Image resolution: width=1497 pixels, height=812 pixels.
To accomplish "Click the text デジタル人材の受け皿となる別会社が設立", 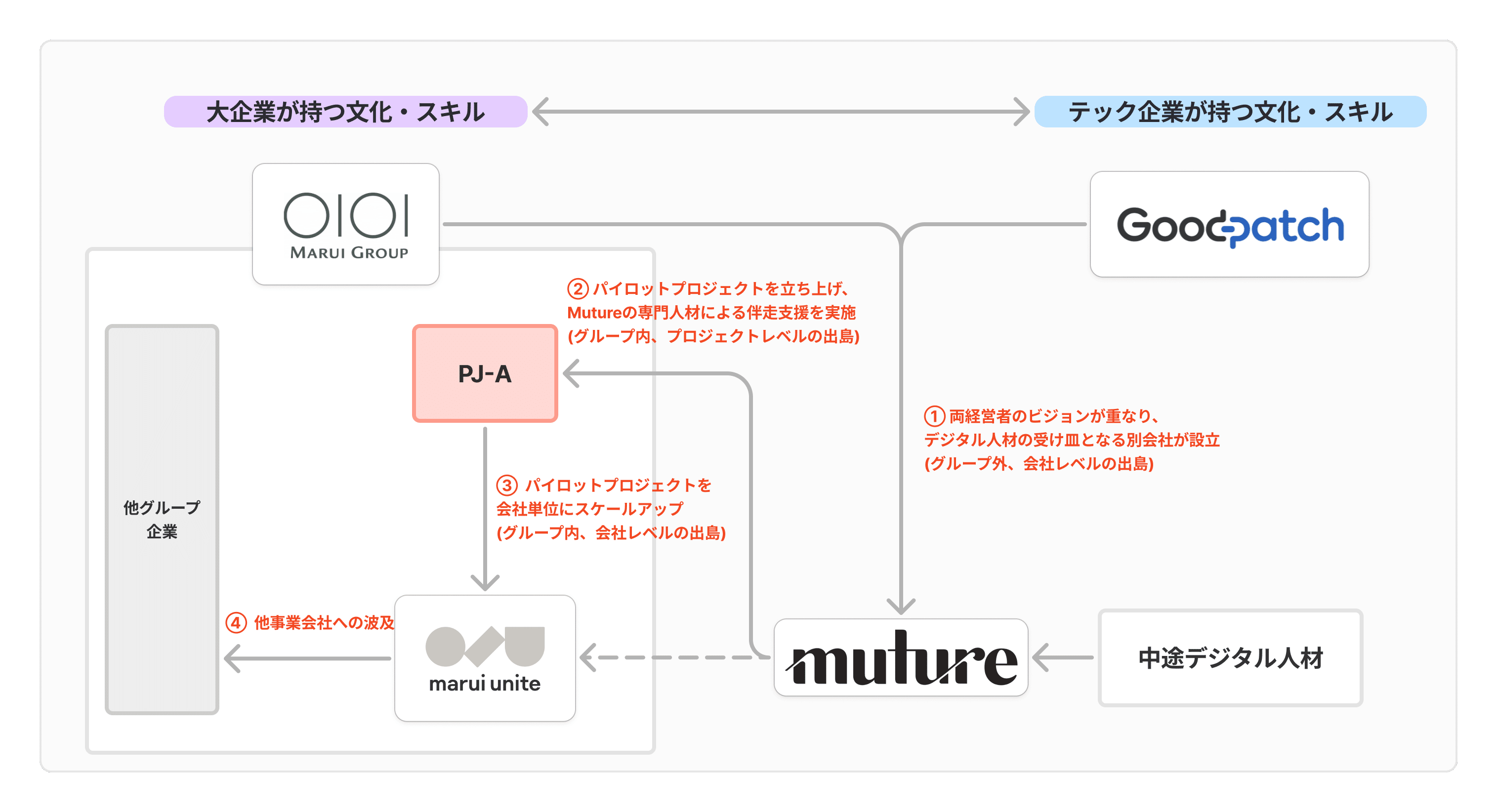I will (1072, 440).
